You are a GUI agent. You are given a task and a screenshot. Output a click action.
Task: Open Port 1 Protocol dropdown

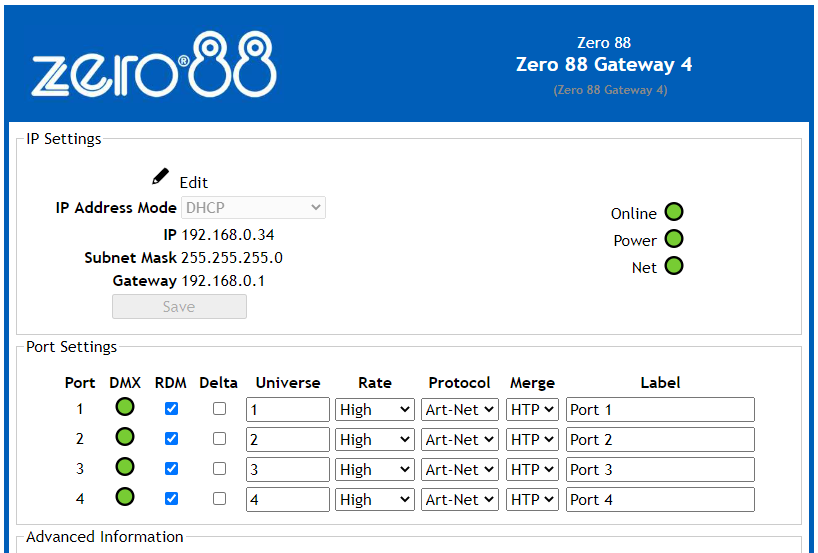click(x=460, y=410)
